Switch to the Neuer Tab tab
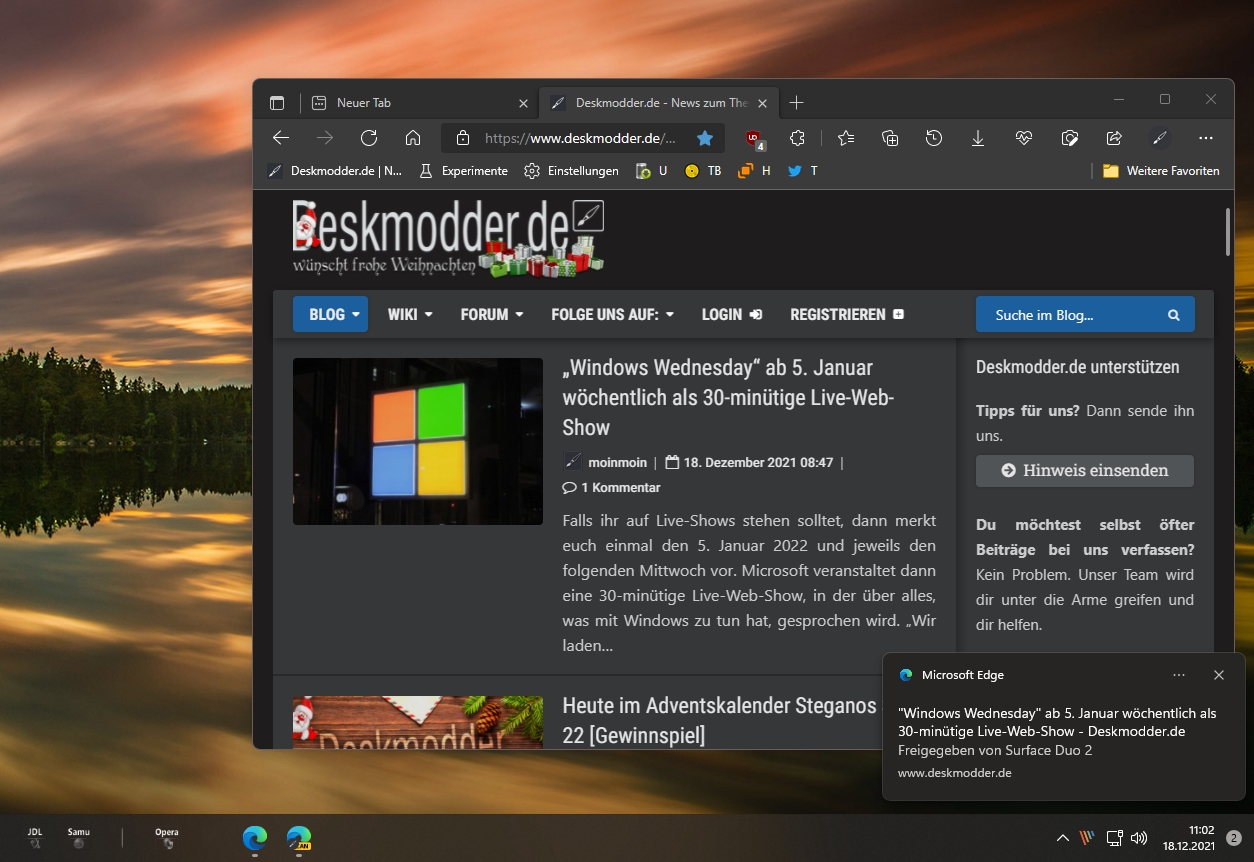1254x862 pixels. tap(420, 103)
